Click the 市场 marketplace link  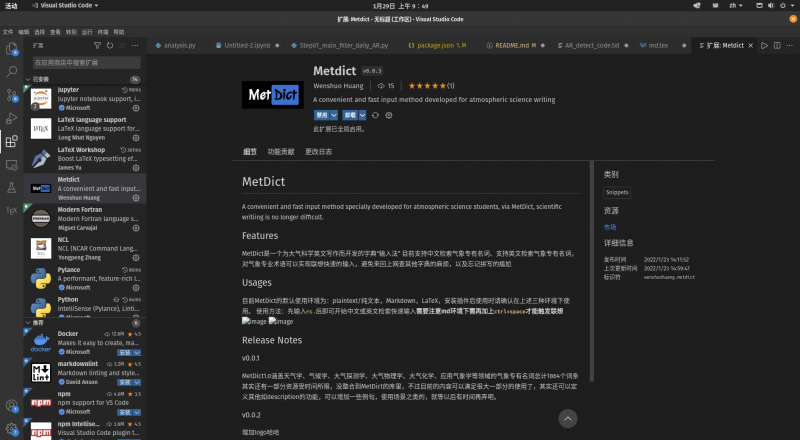[x=610, y=227]
